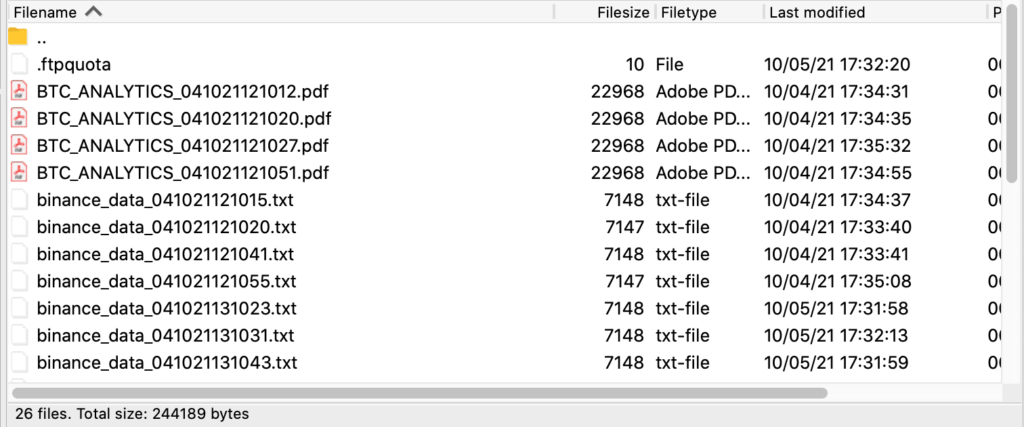Click PDF icon of BTC_ANALYTICS_041021121020.pdf
The height and width of the screenshot is (427, 1024).
[20, 119]
